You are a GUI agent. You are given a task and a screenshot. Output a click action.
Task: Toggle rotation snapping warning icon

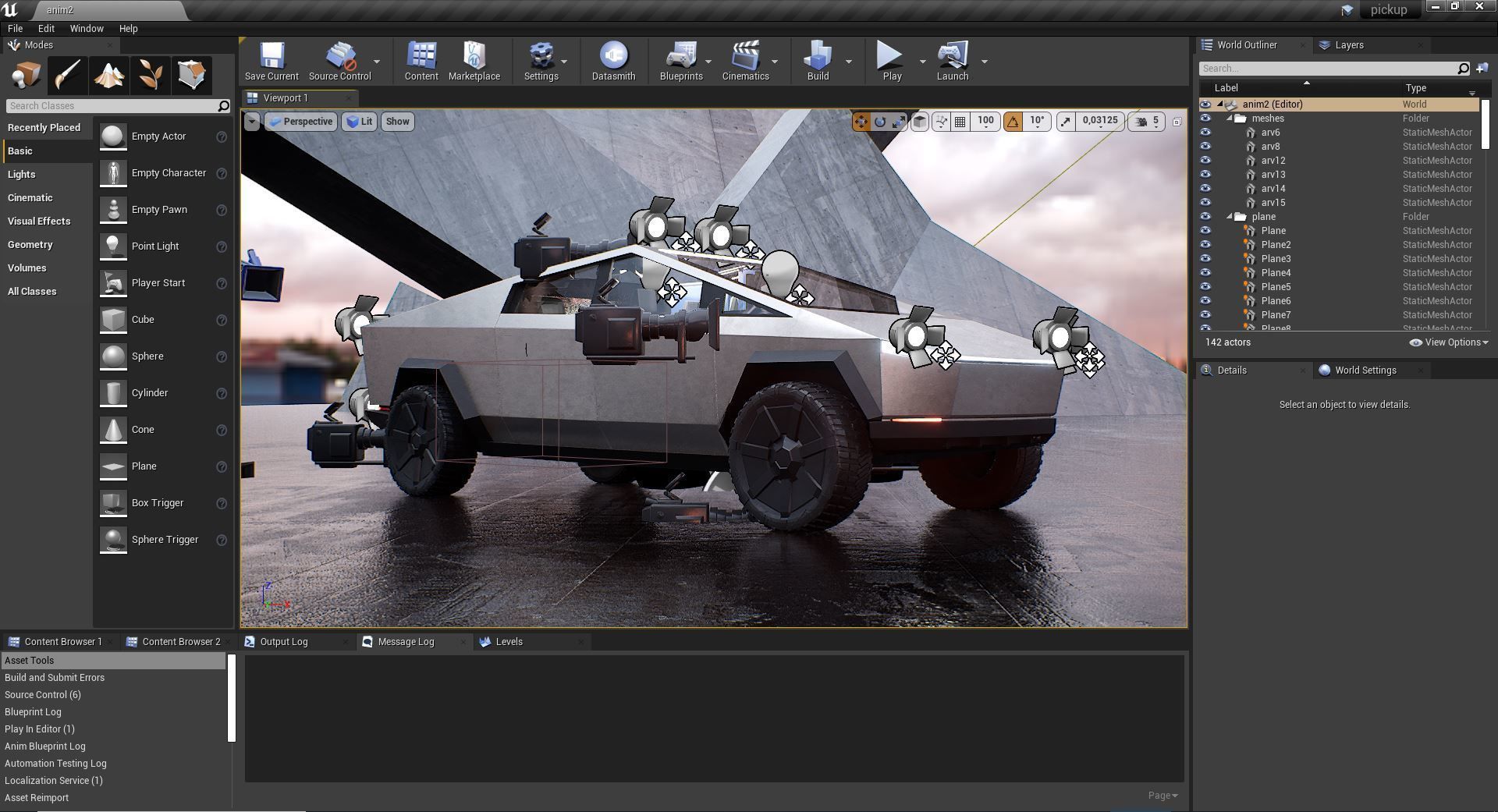(x=1013, y=122)
